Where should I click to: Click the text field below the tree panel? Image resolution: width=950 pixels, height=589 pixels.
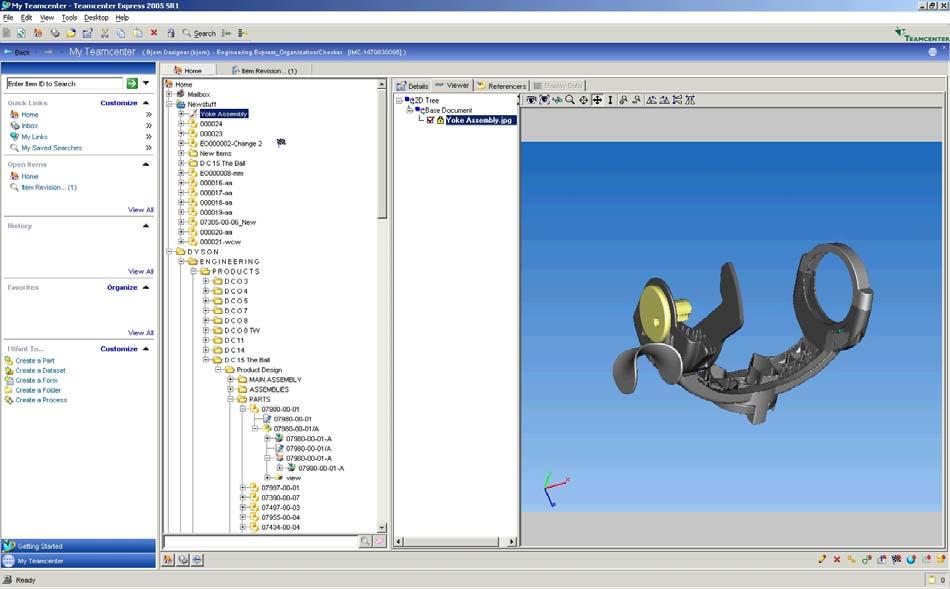(x=261, y=541)
